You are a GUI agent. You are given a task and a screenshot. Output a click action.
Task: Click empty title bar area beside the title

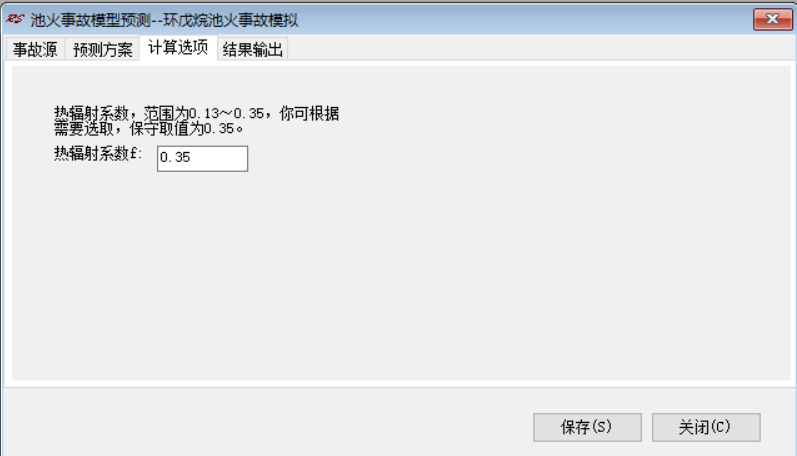coord(524,20)
